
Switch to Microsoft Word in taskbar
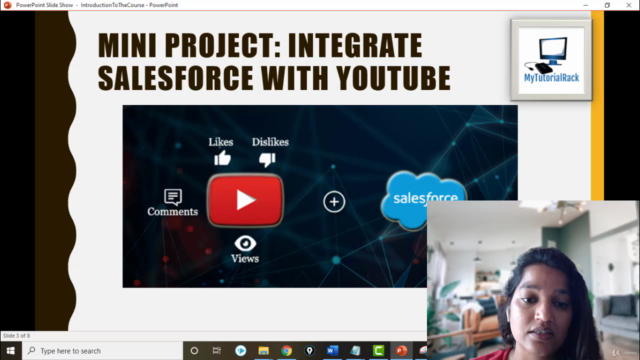click(x=332, y=351)
